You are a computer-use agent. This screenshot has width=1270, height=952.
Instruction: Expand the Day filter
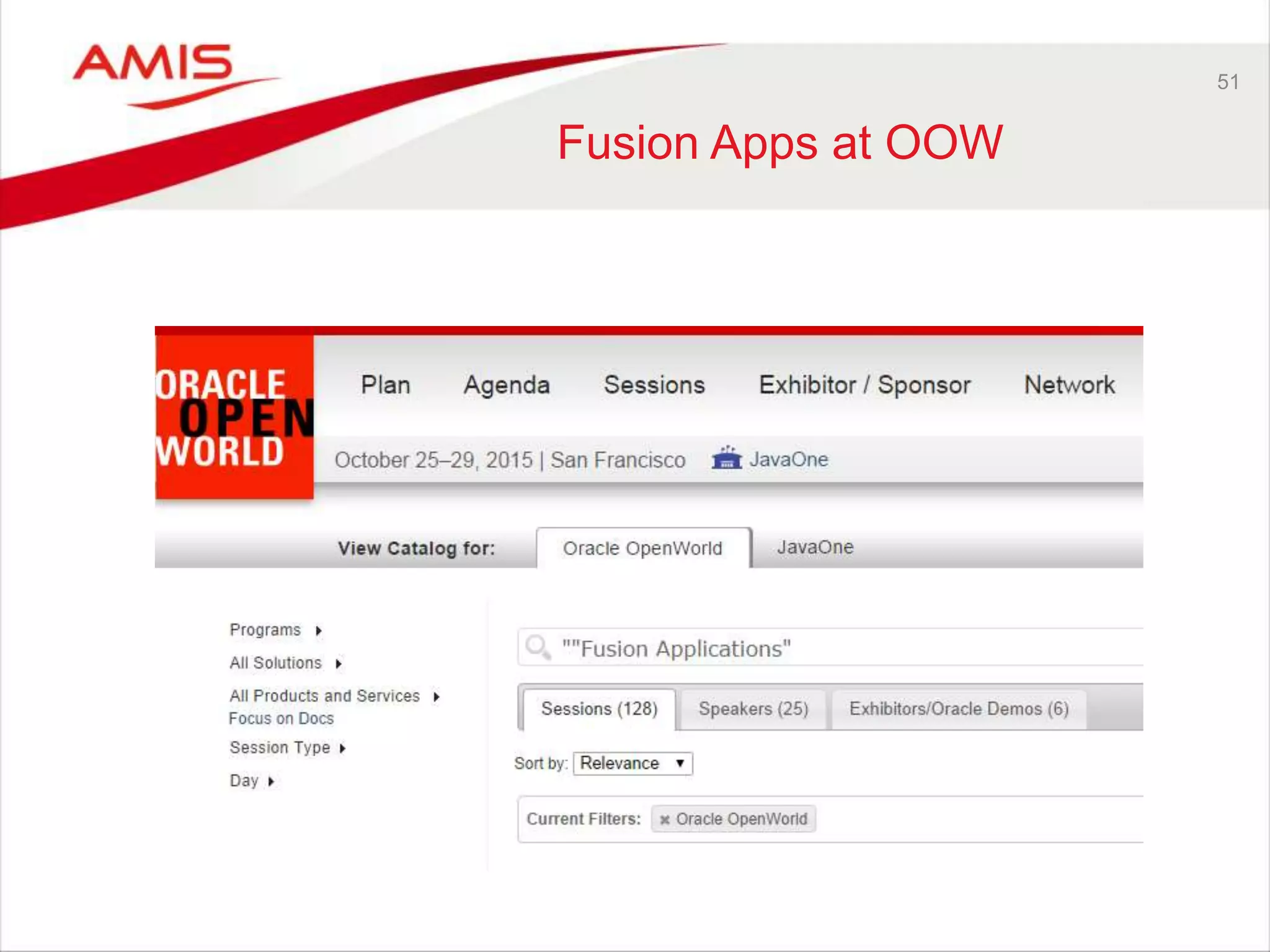pyautogui.click(x=252, y=780)
